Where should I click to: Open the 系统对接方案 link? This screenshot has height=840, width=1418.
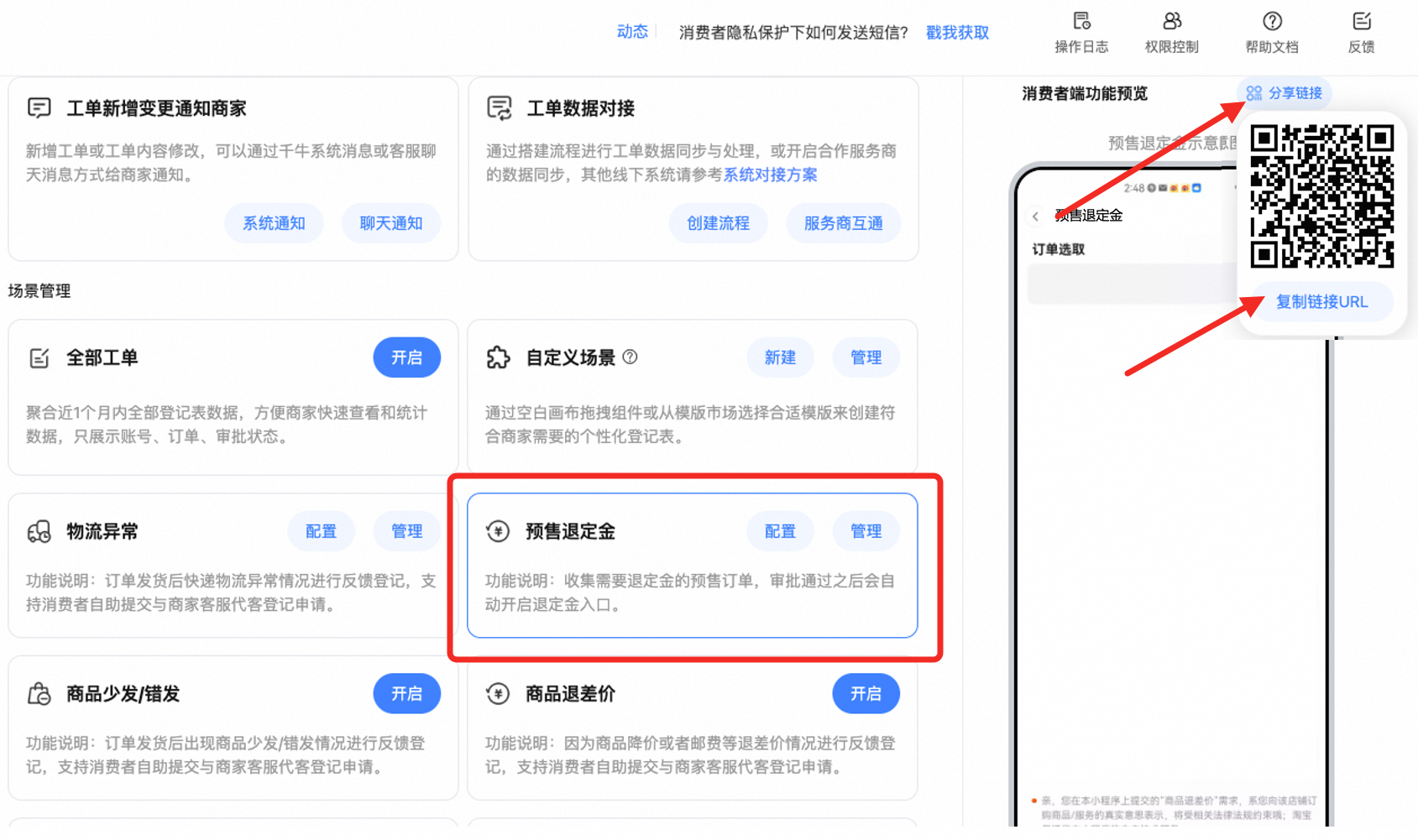pyautogui.click(x=770, y=175)
